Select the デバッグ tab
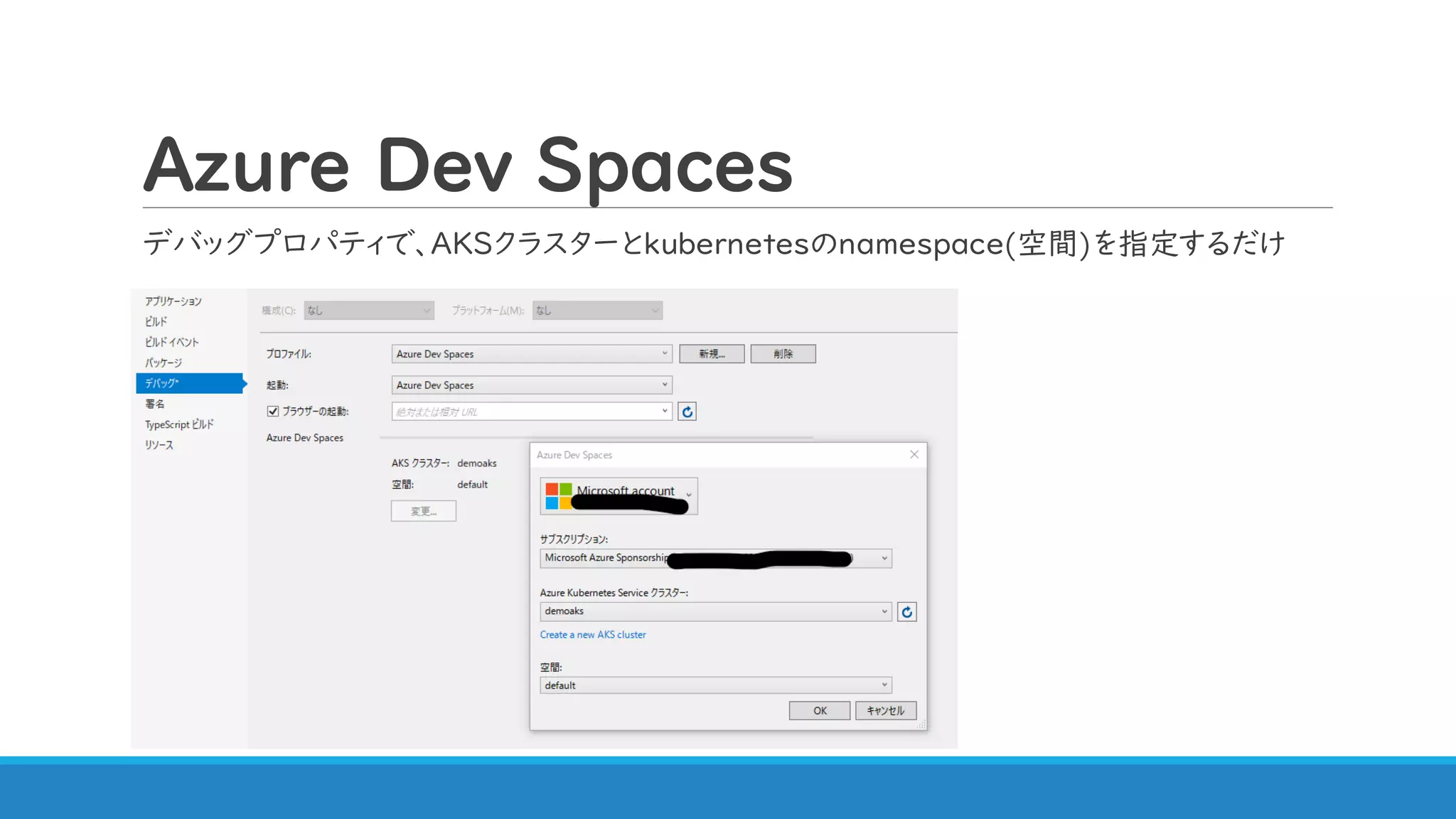This screenshot has height=819, width=1456. [190, 383]
